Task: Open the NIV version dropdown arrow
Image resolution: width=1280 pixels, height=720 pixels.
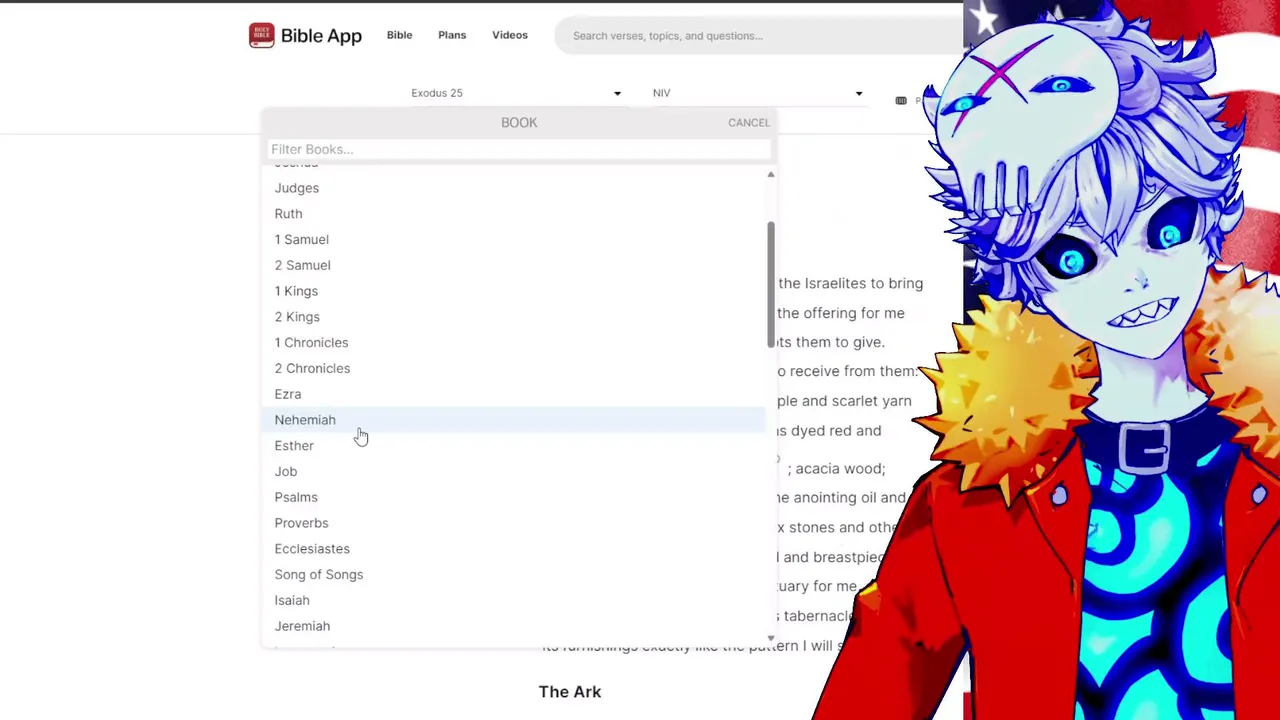Action: click(x=859, y=94)
